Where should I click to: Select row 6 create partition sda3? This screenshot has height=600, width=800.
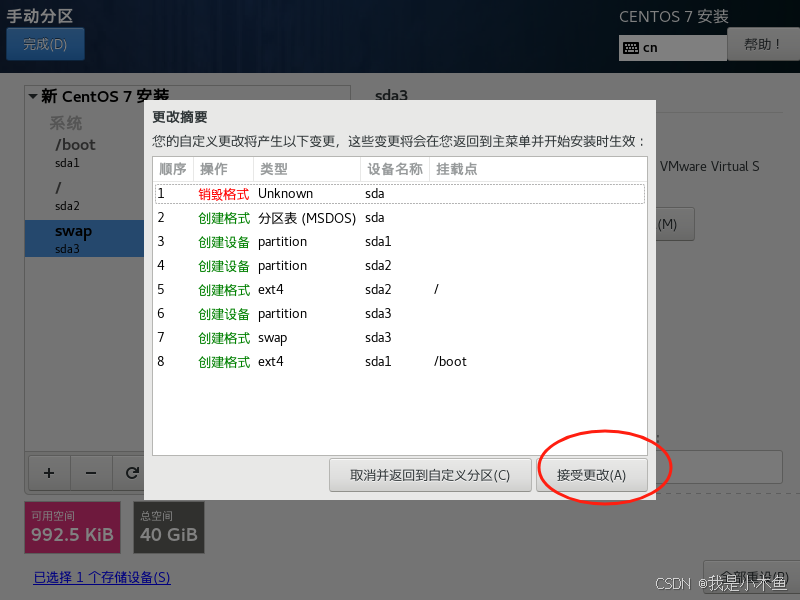[400, 314]
